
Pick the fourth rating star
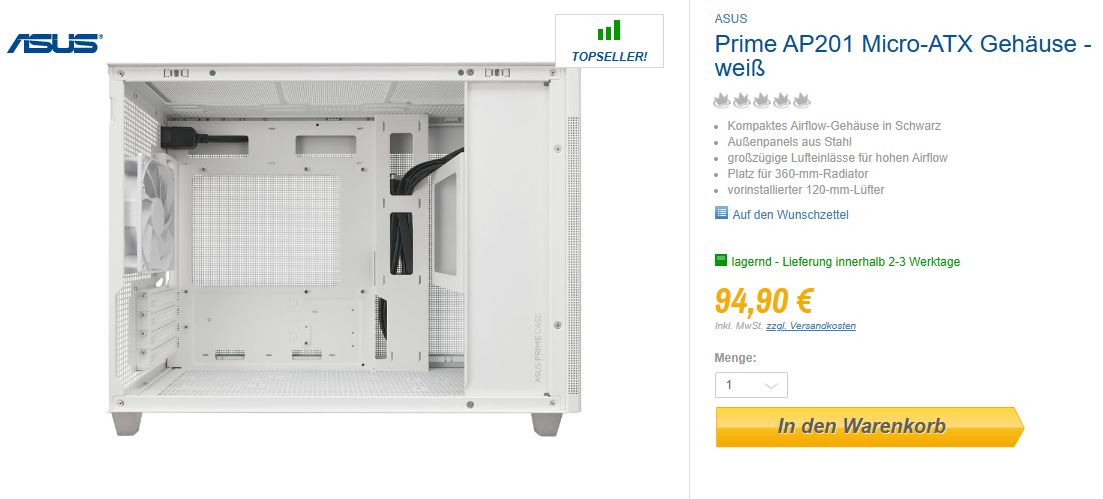pos(782,101)
